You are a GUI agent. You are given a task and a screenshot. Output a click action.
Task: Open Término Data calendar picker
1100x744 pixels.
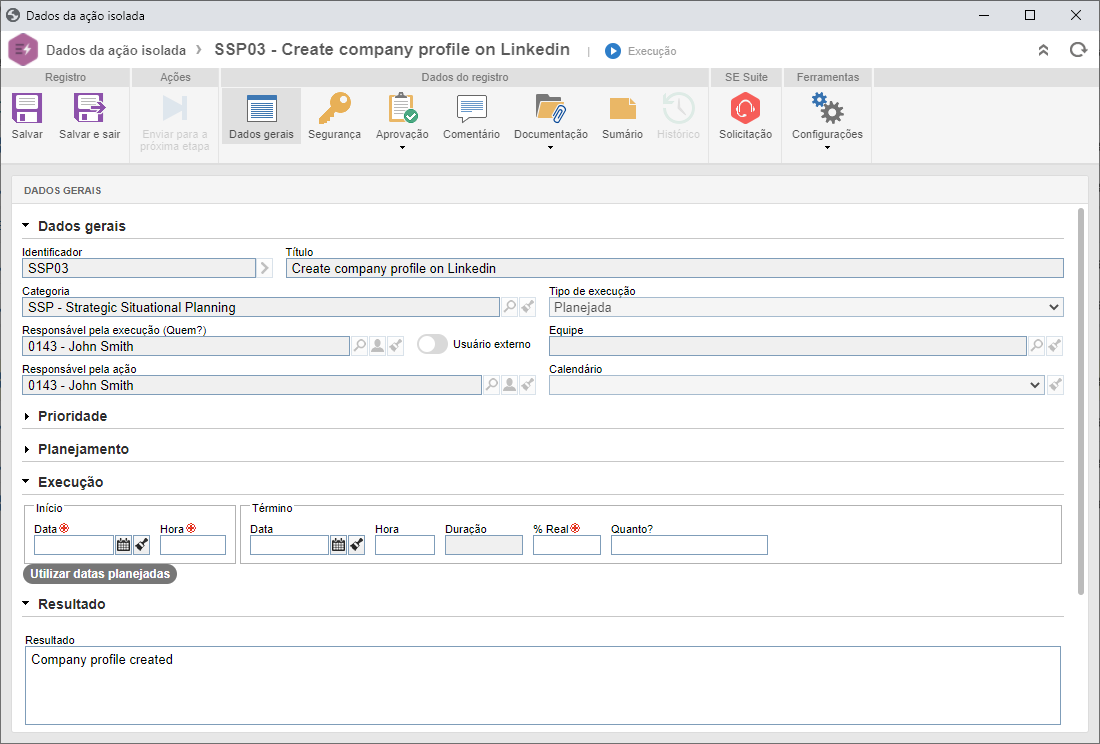338,545
